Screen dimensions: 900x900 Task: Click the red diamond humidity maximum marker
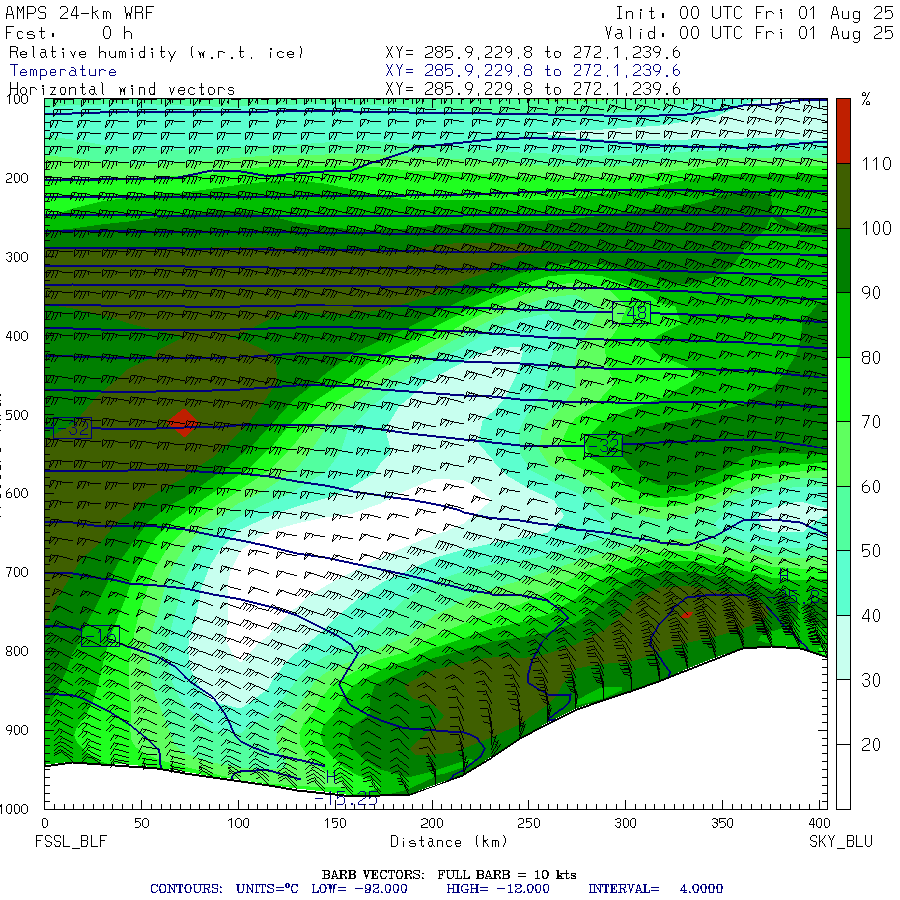(x=184, y=423)
